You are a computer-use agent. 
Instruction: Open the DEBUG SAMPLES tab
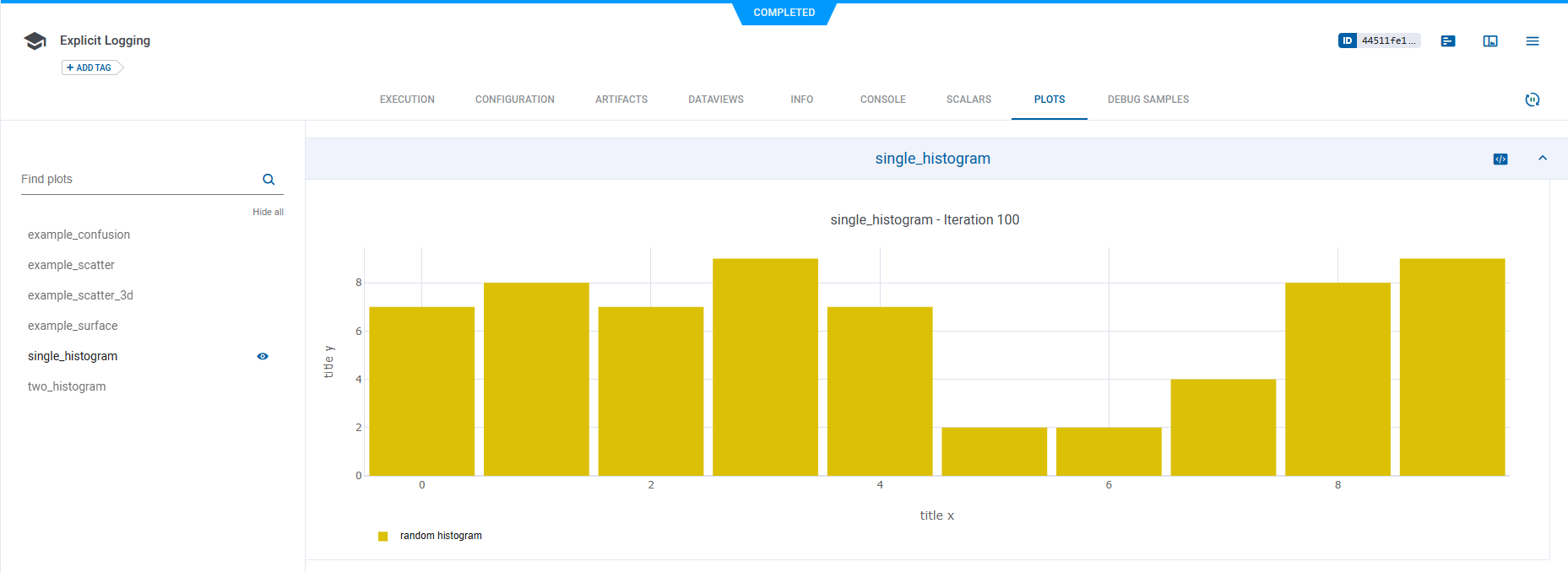pos(1148,100)
